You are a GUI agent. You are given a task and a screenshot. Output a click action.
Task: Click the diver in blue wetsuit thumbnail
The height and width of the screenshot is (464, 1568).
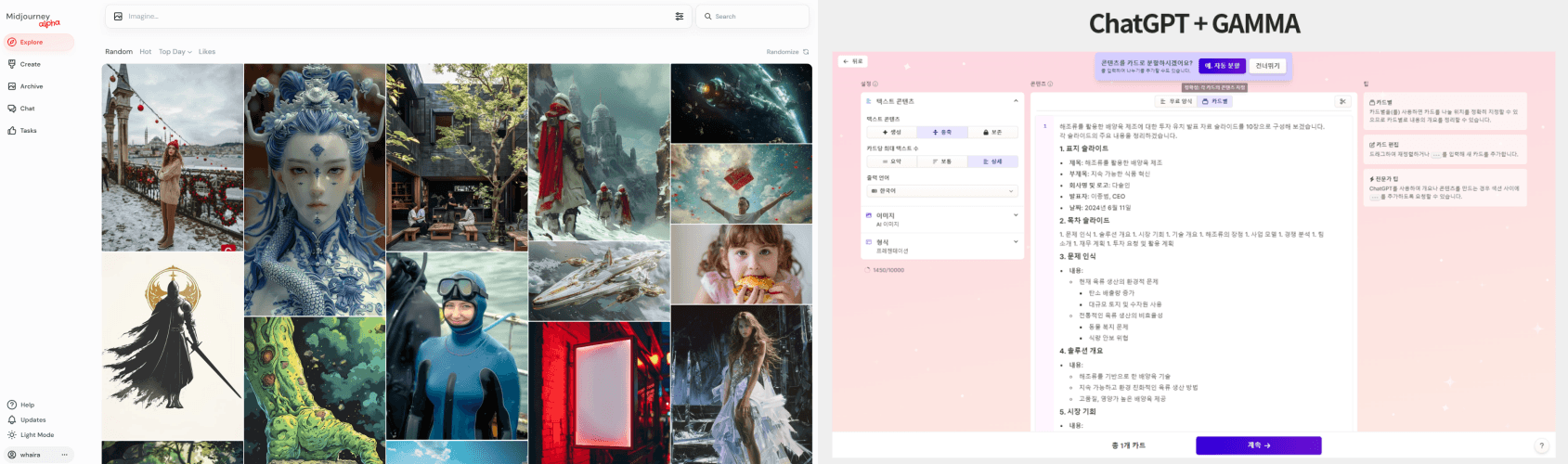pos(457,345)
